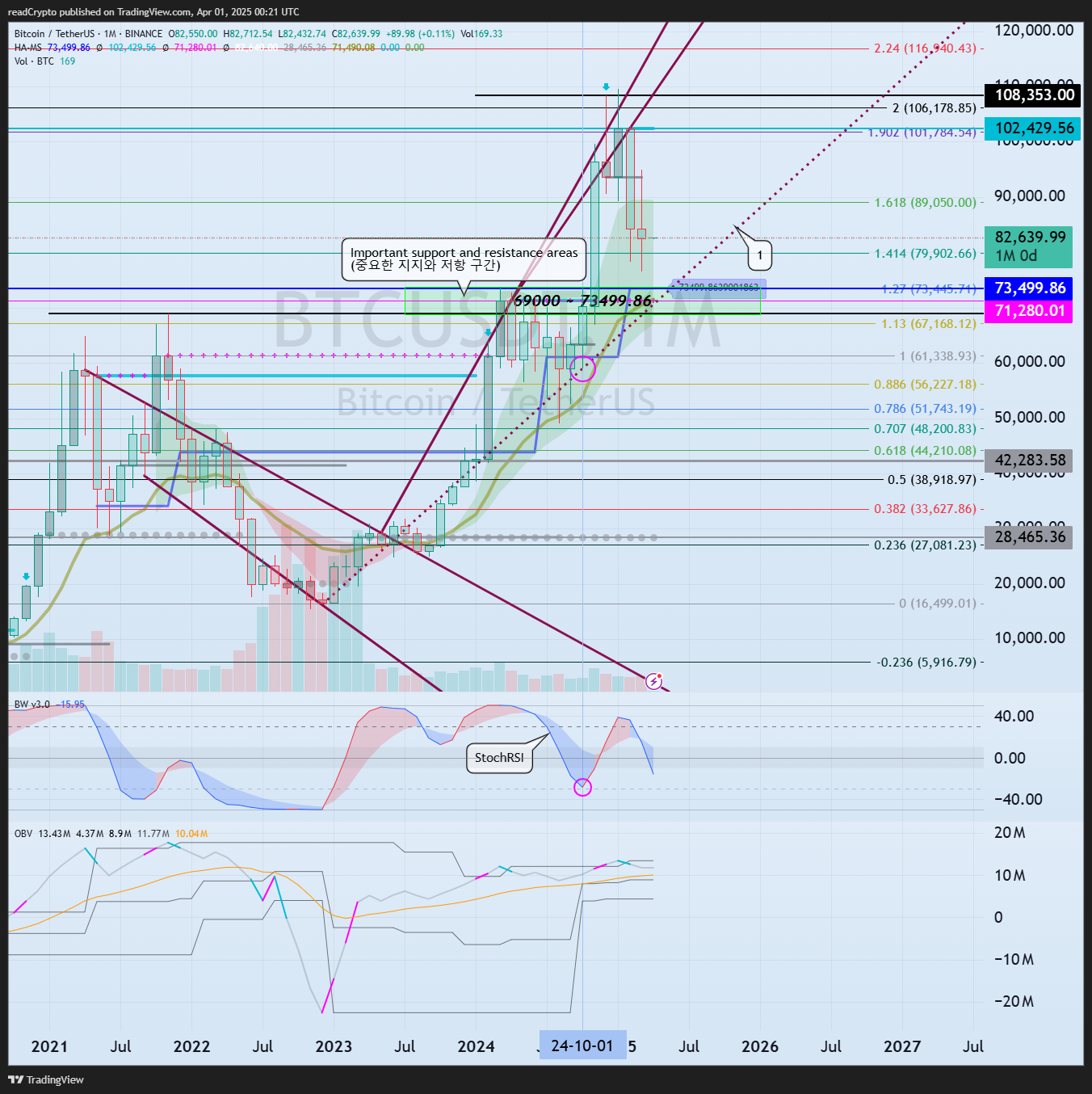This screenshot has width=1092, height=1094.
Task: Click the 90,000.00 price axis value
Action: 1030,196
